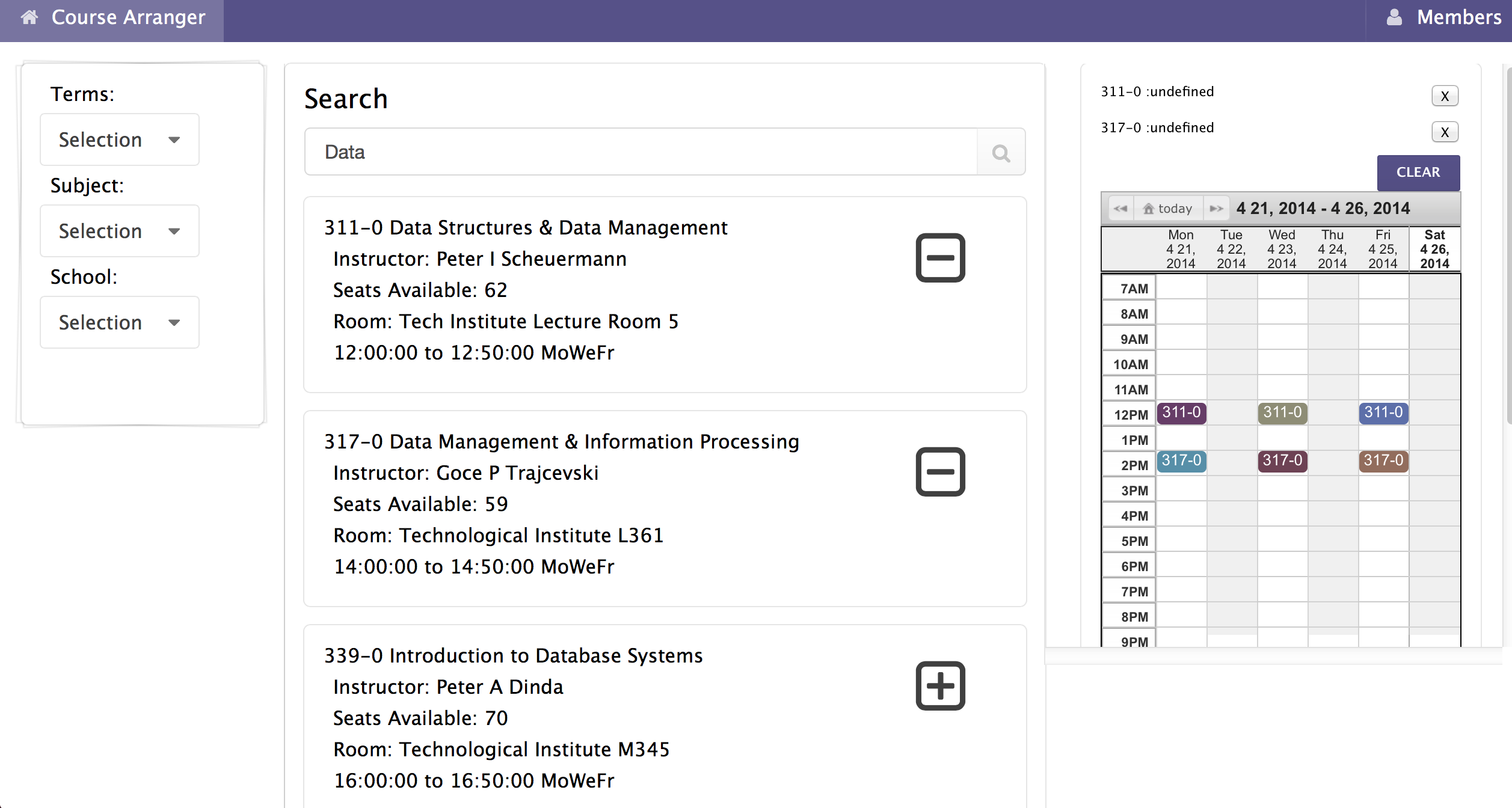Open the School selection dropdown
Viewport: 1512px width, 808px height.
click(x=119, y=323)
